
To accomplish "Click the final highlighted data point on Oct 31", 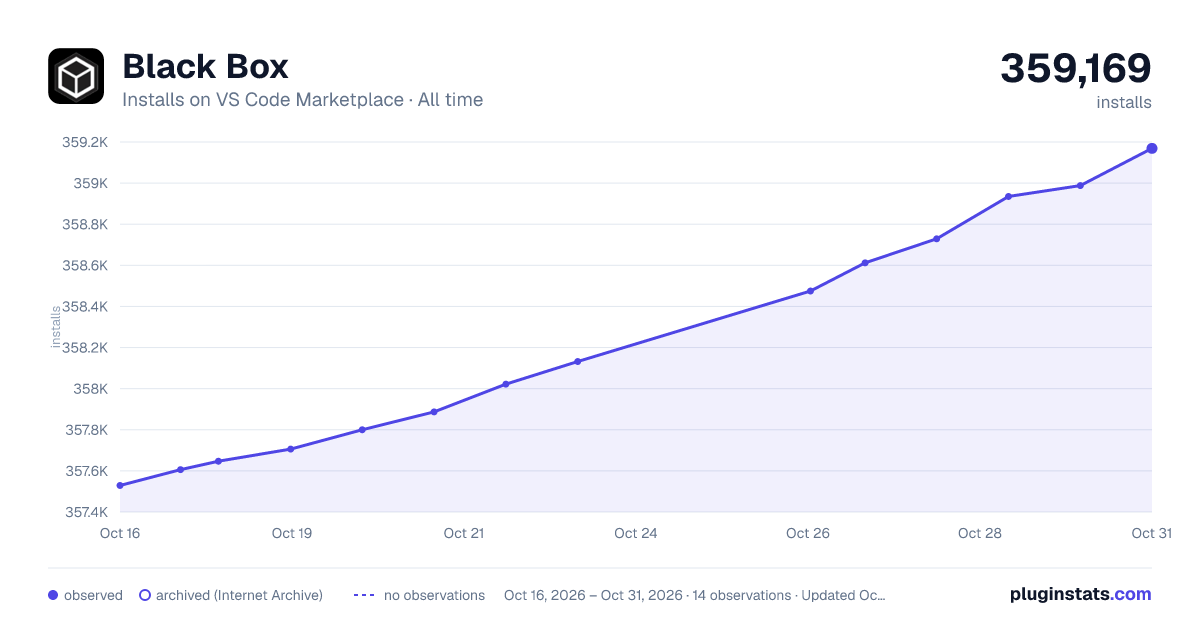I will 1152,148.
